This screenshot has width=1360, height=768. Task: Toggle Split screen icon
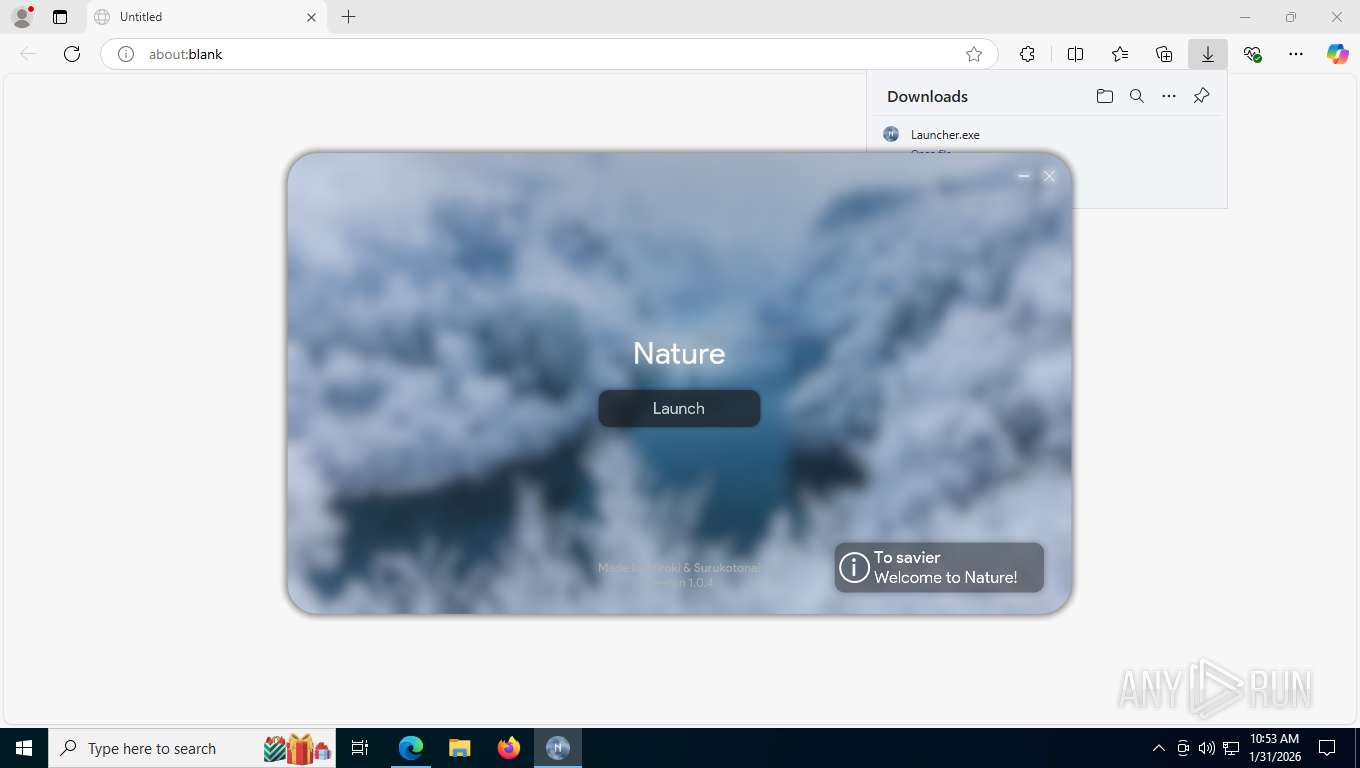[x=1076, y=54]
